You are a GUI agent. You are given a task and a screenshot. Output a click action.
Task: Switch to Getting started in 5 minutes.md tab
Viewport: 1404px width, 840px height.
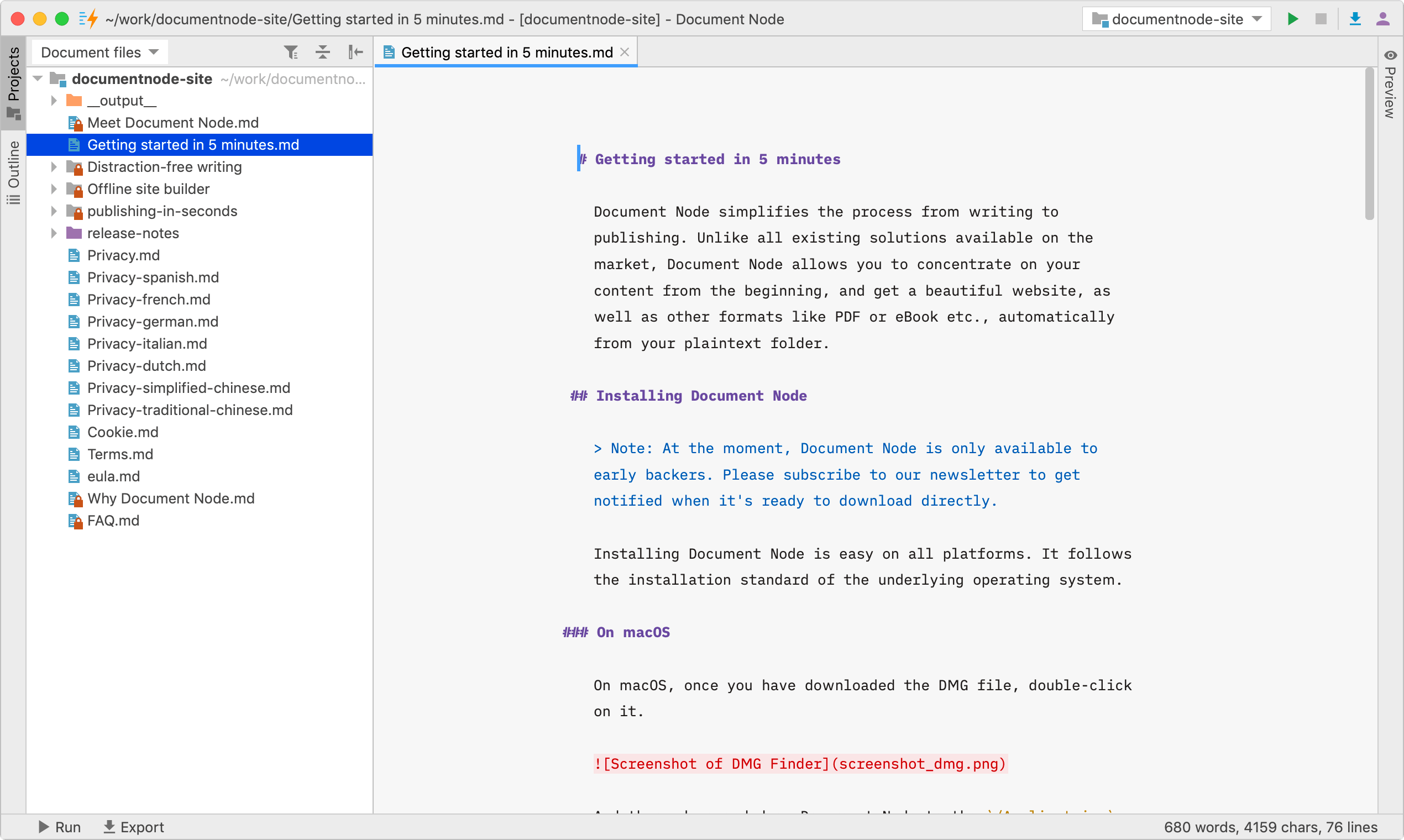pyautogui.click(x=507, y=53)
